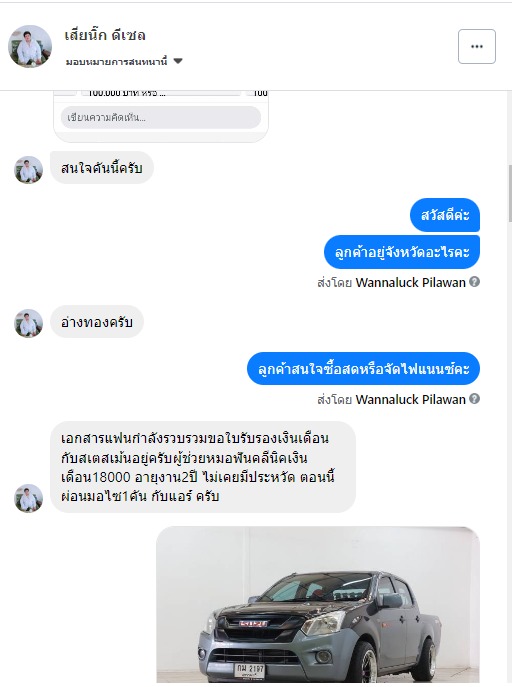
Task: Click the contact name เสี่ยนิ๊ก ดีเซล
Action: (x=105, y=35)
